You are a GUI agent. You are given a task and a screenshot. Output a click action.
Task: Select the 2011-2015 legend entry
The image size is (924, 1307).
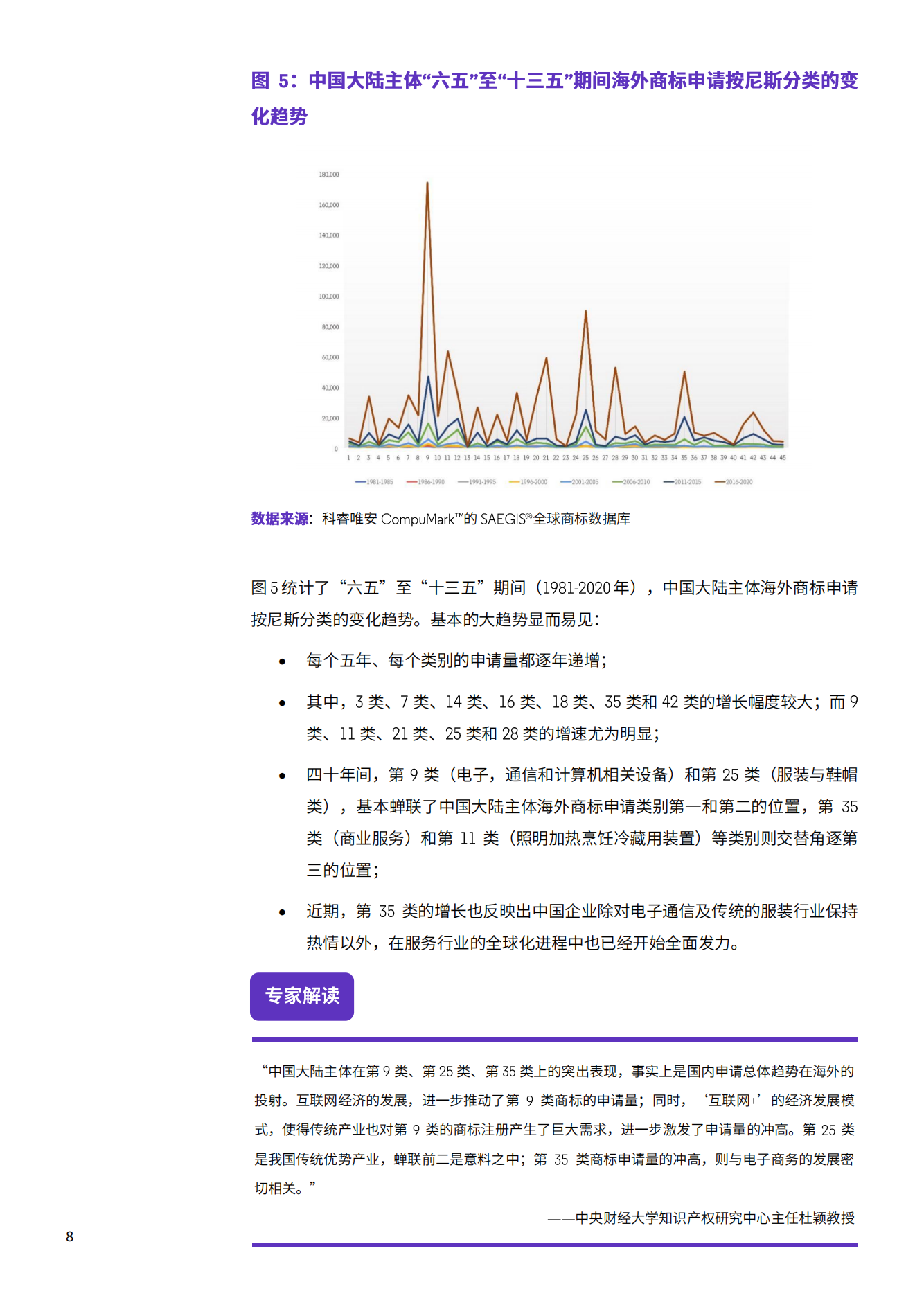(x=682, y=482)
